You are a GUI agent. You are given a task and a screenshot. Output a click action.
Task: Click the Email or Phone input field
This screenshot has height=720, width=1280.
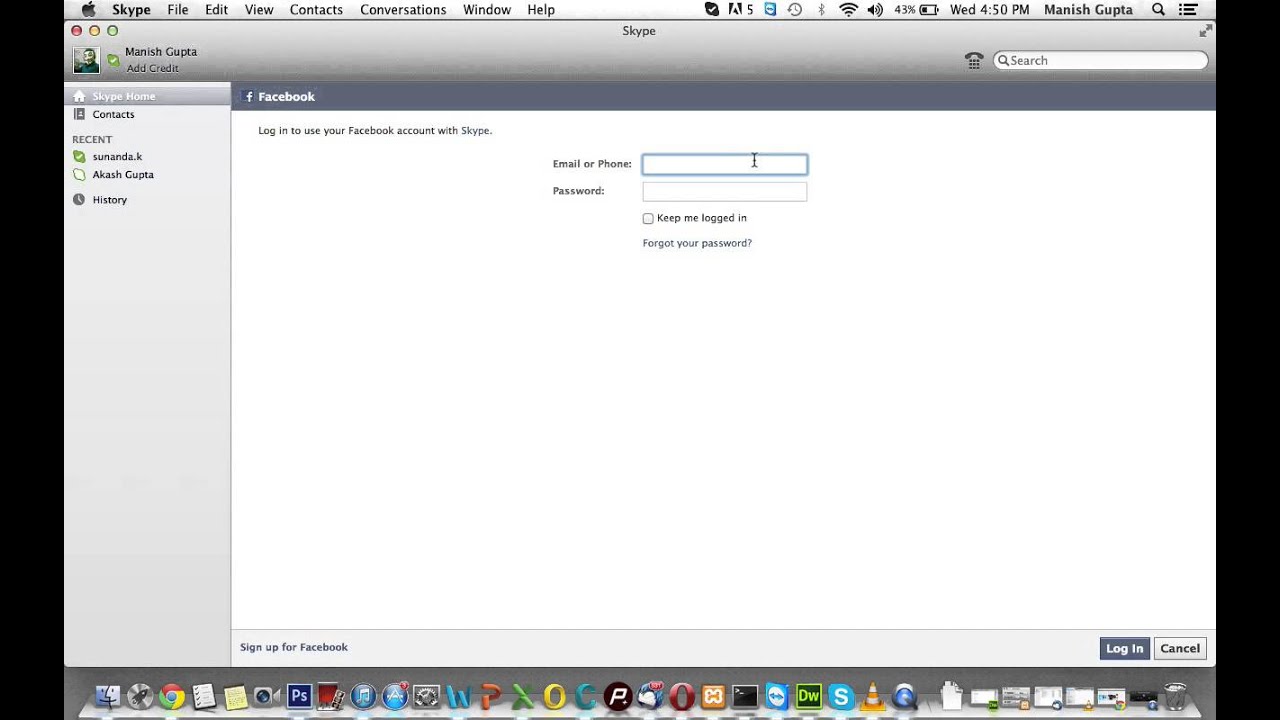click(x=725, y=164)
